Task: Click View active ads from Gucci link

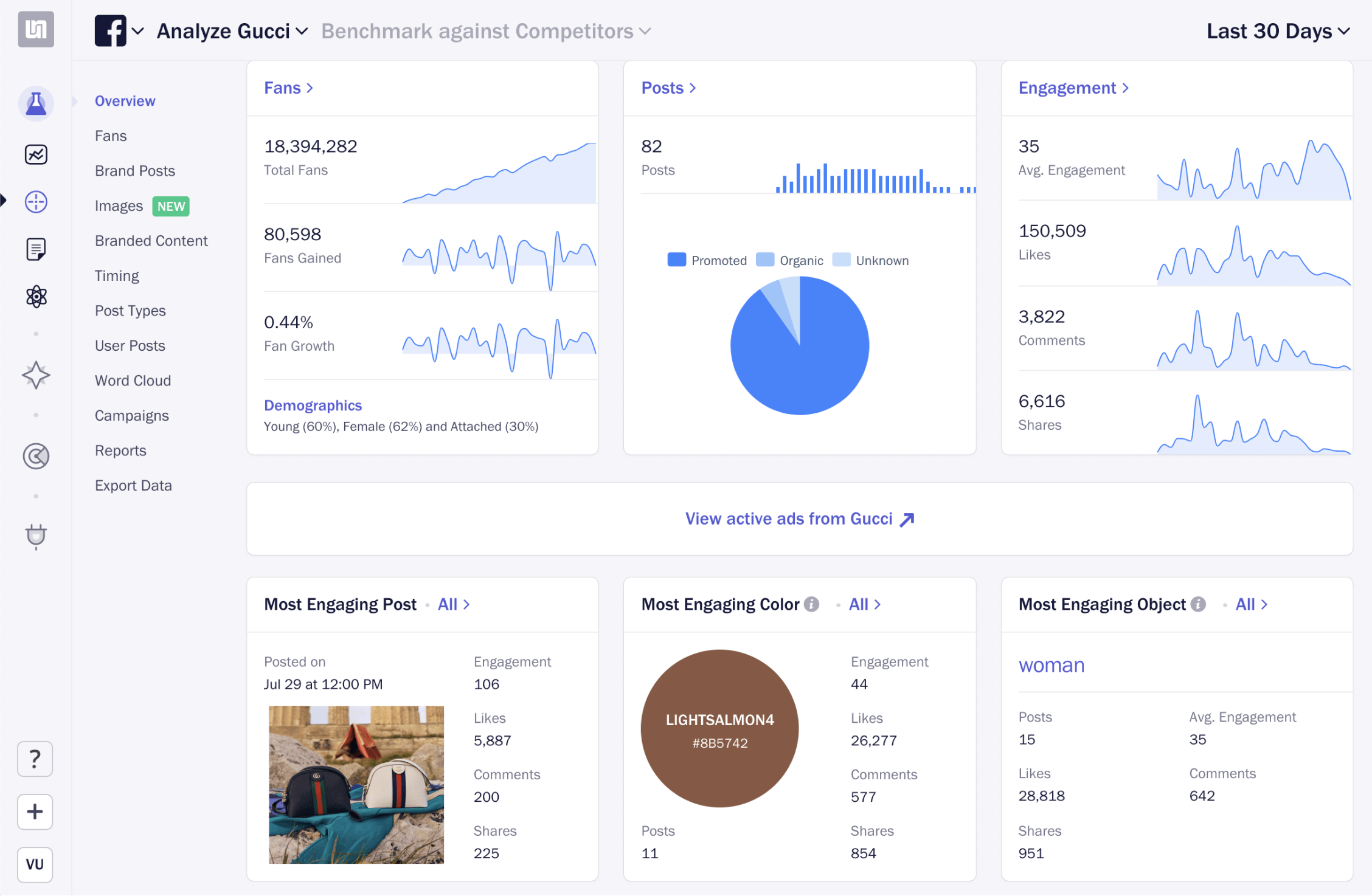Action: pyautogui.click(x=799, y=518)
